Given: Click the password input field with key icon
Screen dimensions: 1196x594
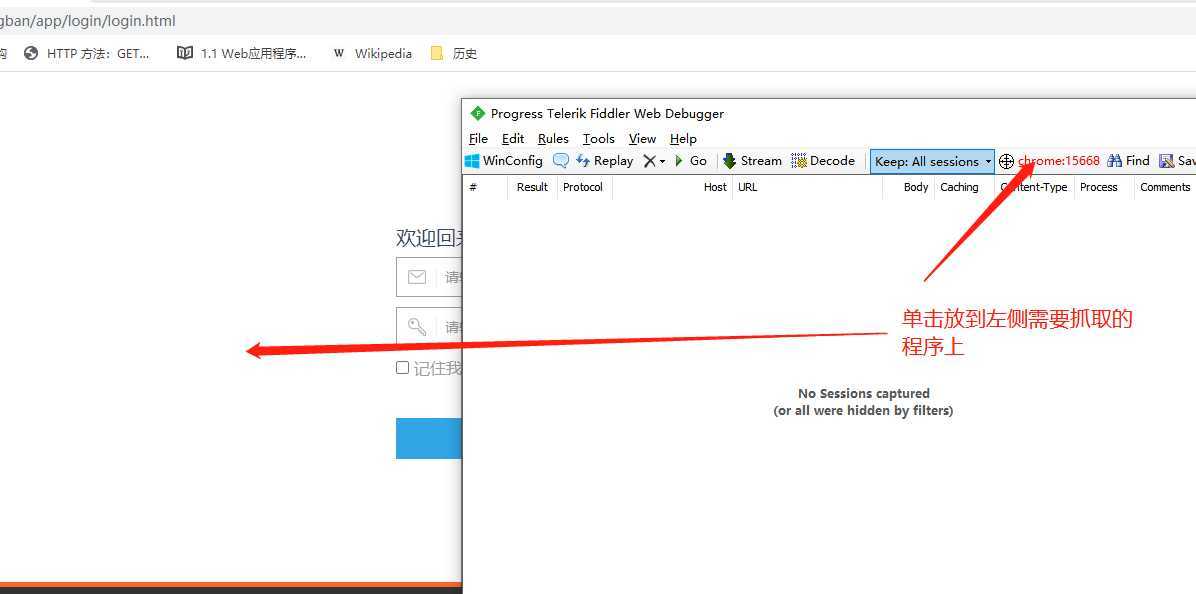Looking at the screenshot, I should tap(429, 327).
